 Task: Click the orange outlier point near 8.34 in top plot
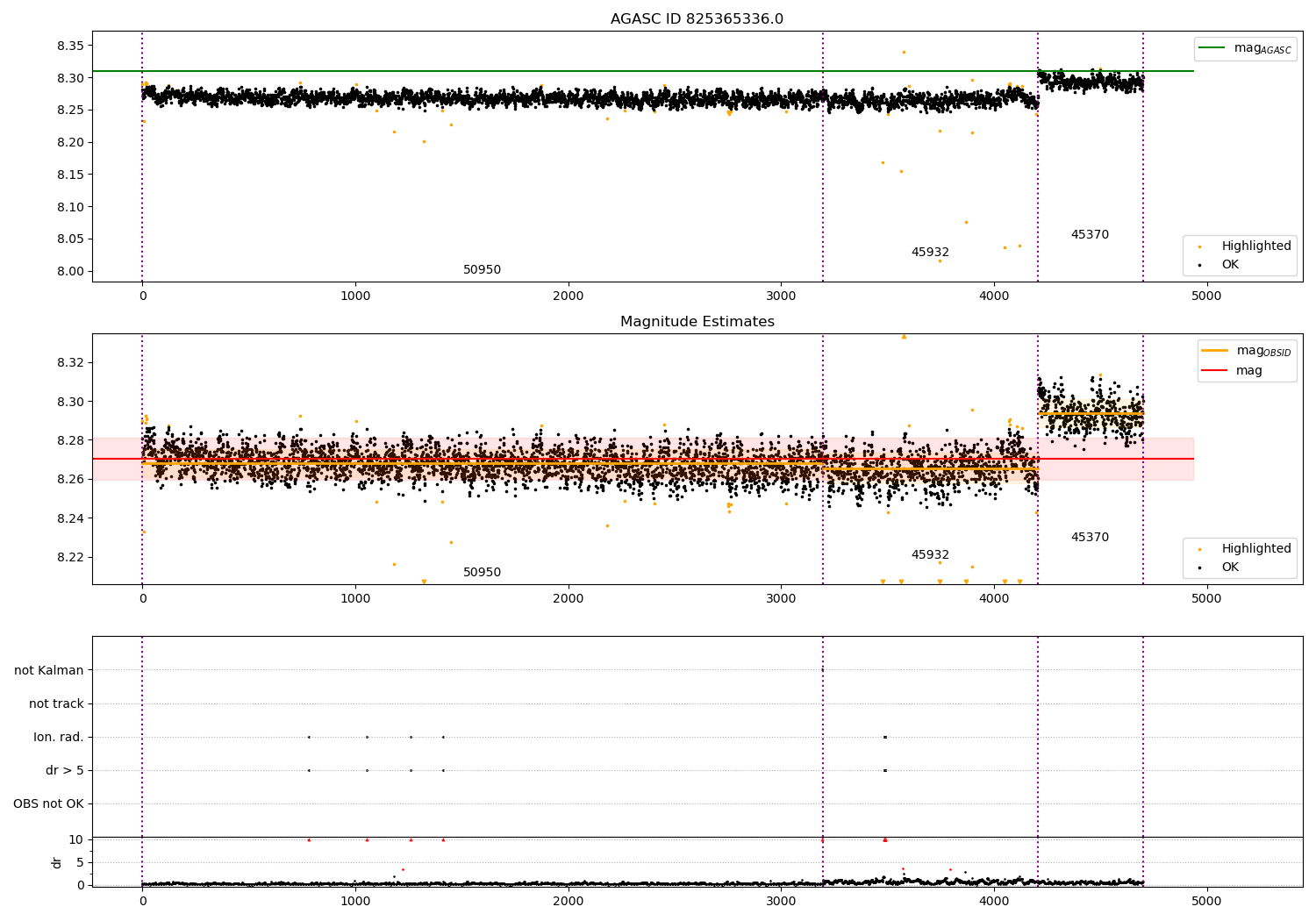904,52
